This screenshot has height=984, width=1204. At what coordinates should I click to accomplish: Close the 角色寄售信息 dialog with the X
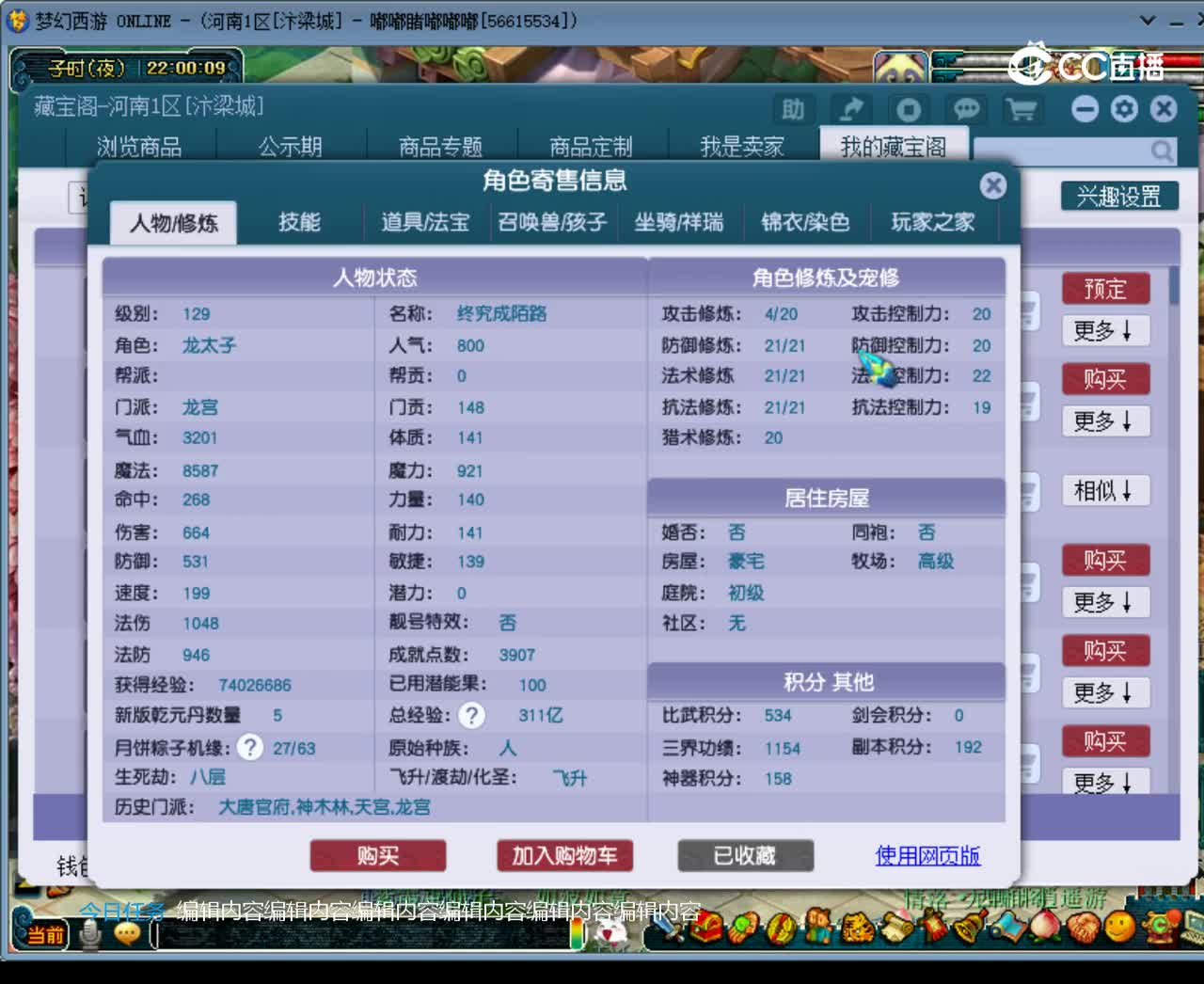[x=992, y=185]
